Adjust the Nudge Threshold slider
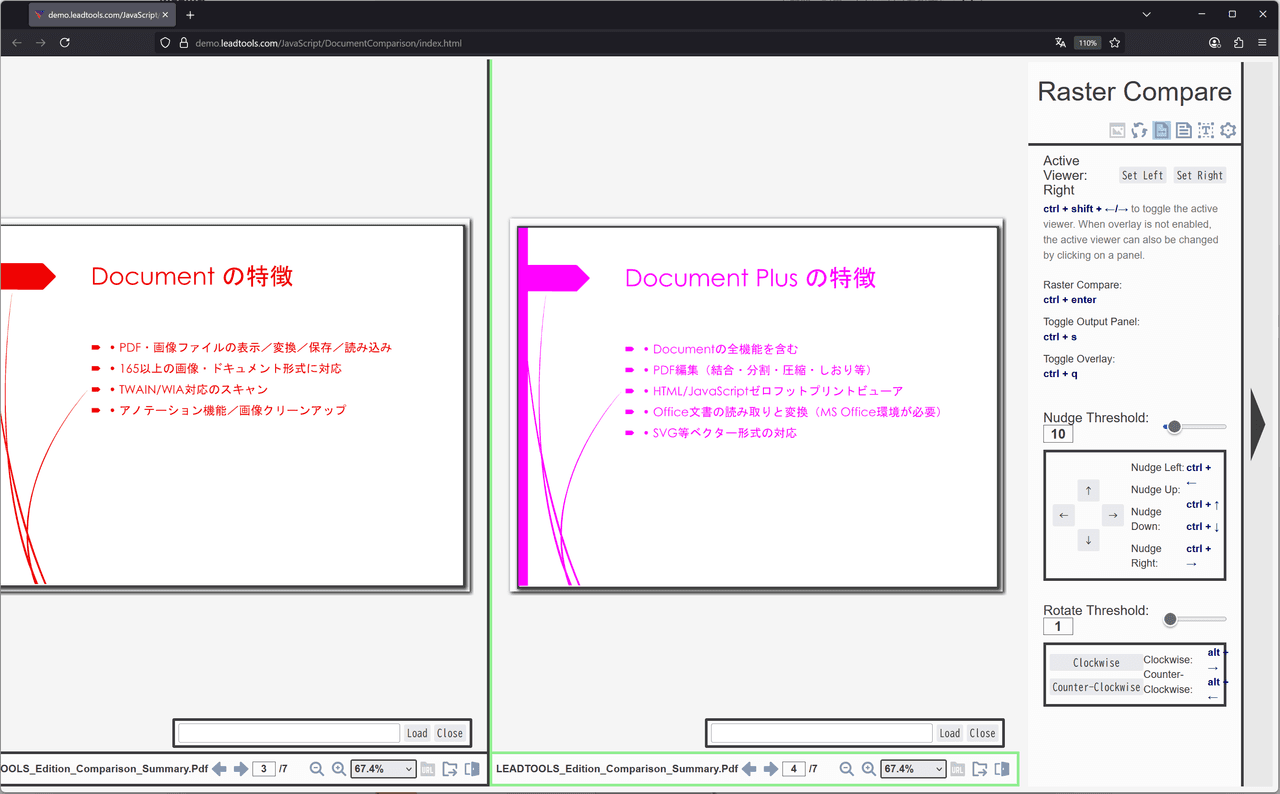The image size is (1280, 794). point(1195,427)
